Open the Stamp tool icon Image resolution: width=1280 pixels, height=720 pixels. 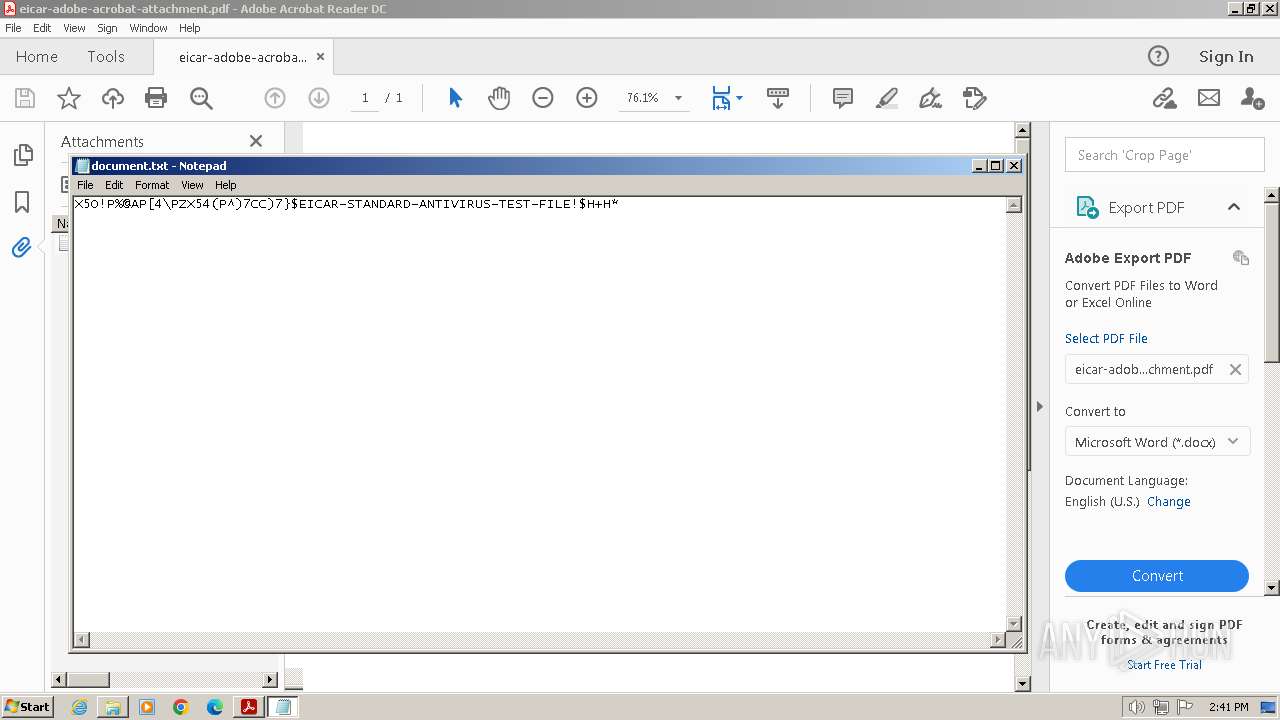975,98
